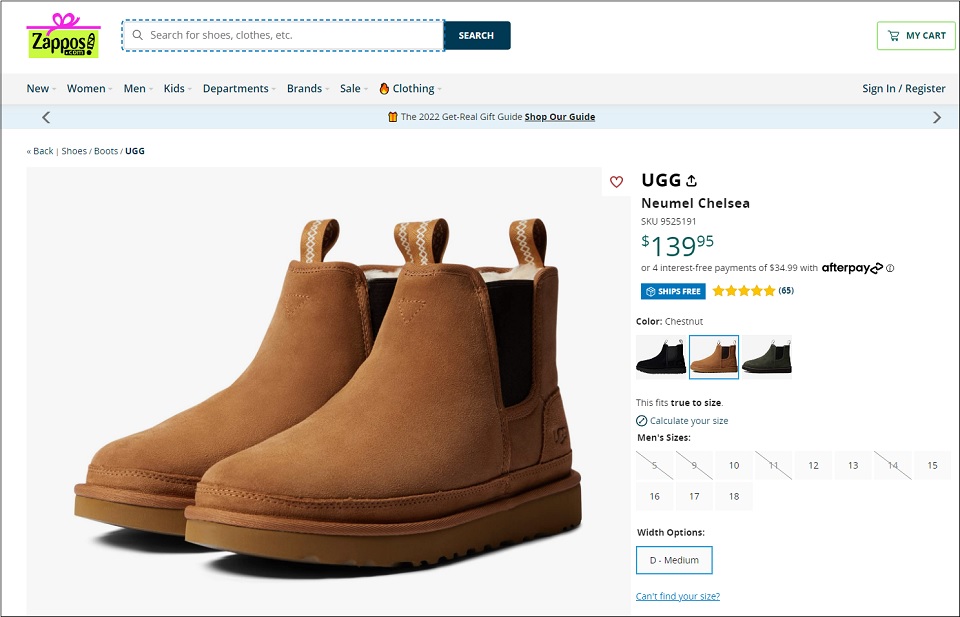Screen dimensions: 960x617
Task: Click the main boot product image
Action: (x=328, y=392)
